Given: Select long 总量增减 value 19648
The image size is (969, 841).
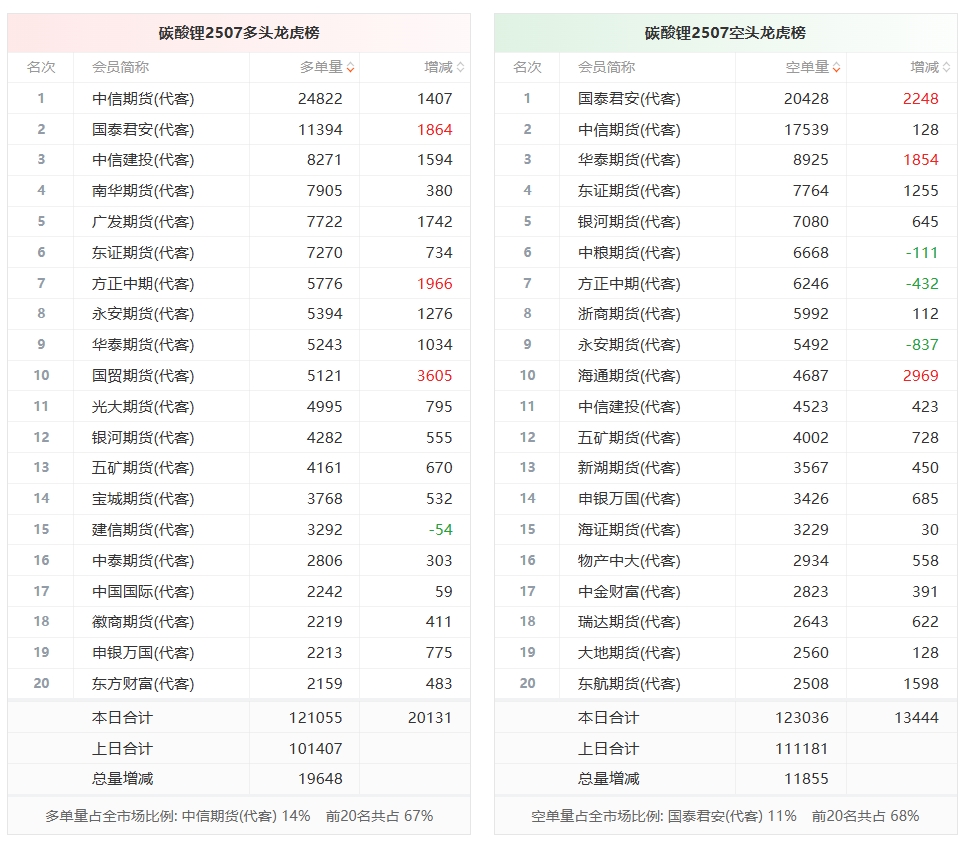Looking at the screenshot, I should point(320,779).
